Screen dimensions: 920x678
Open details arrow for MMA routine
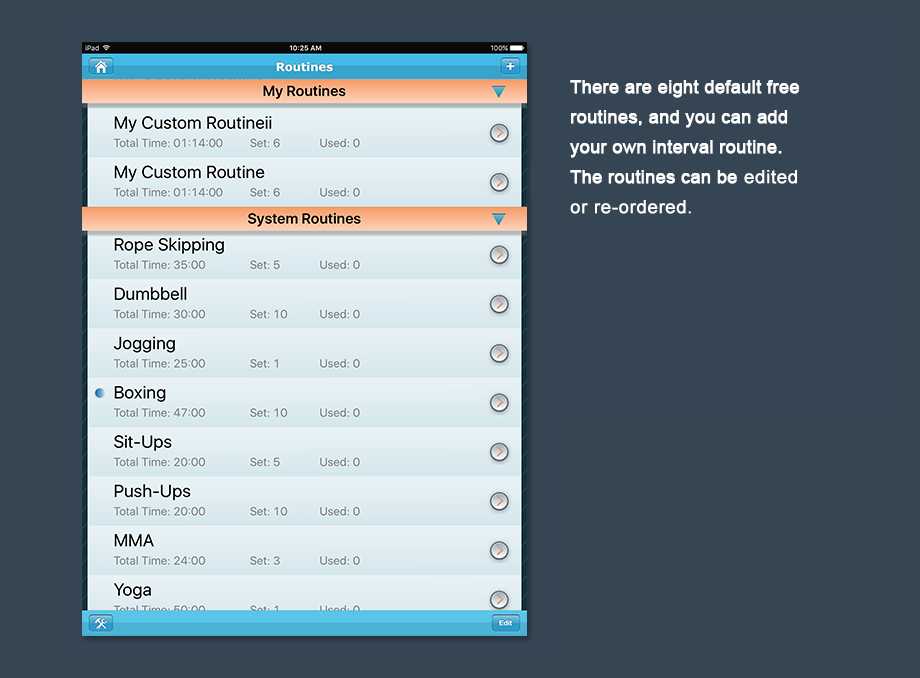(499, 550)
